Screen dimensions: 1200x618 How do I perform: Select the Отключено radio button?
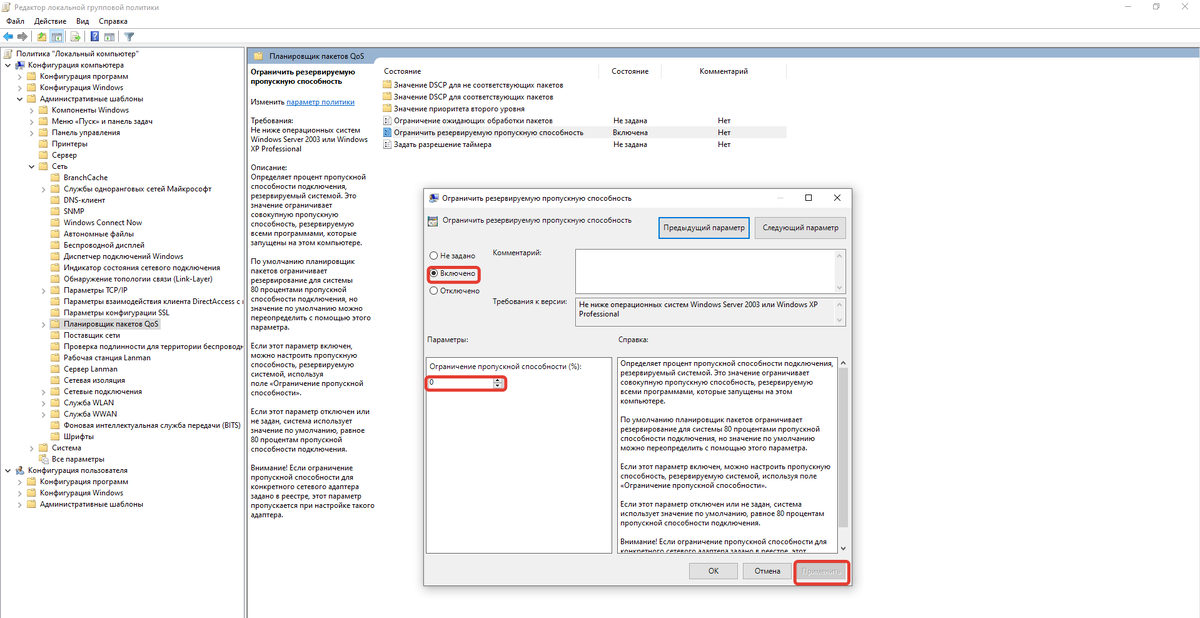tap(433, 291)
